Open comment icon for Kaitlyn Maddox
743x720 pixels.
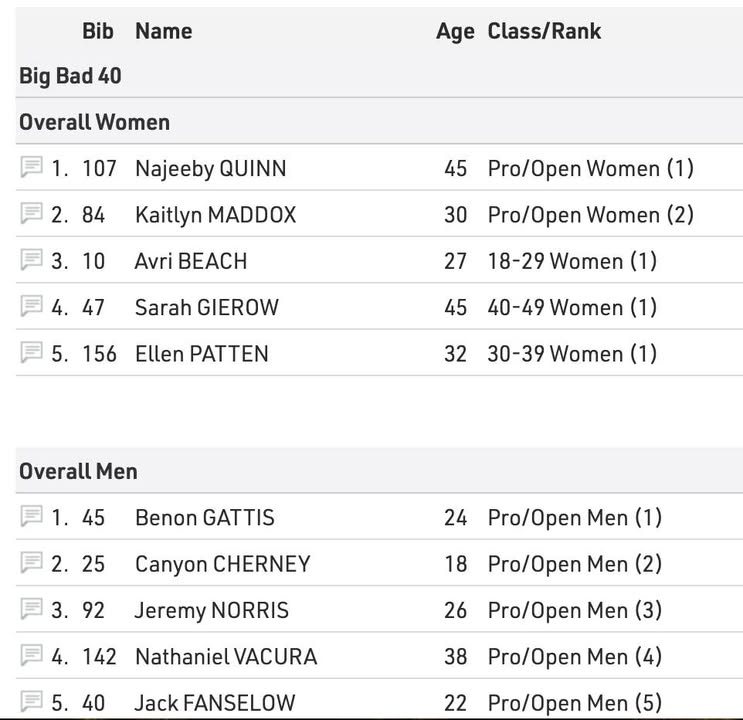(31, 213)
